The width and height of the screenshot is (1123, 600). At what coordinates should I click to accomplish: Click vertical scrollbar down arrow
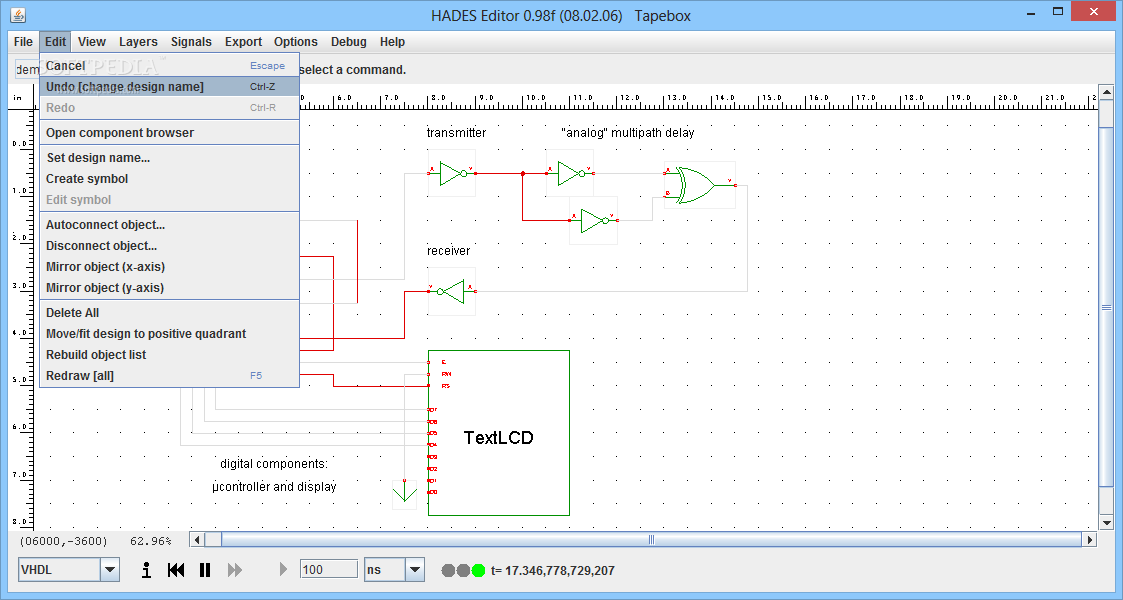pos(1107,523)
